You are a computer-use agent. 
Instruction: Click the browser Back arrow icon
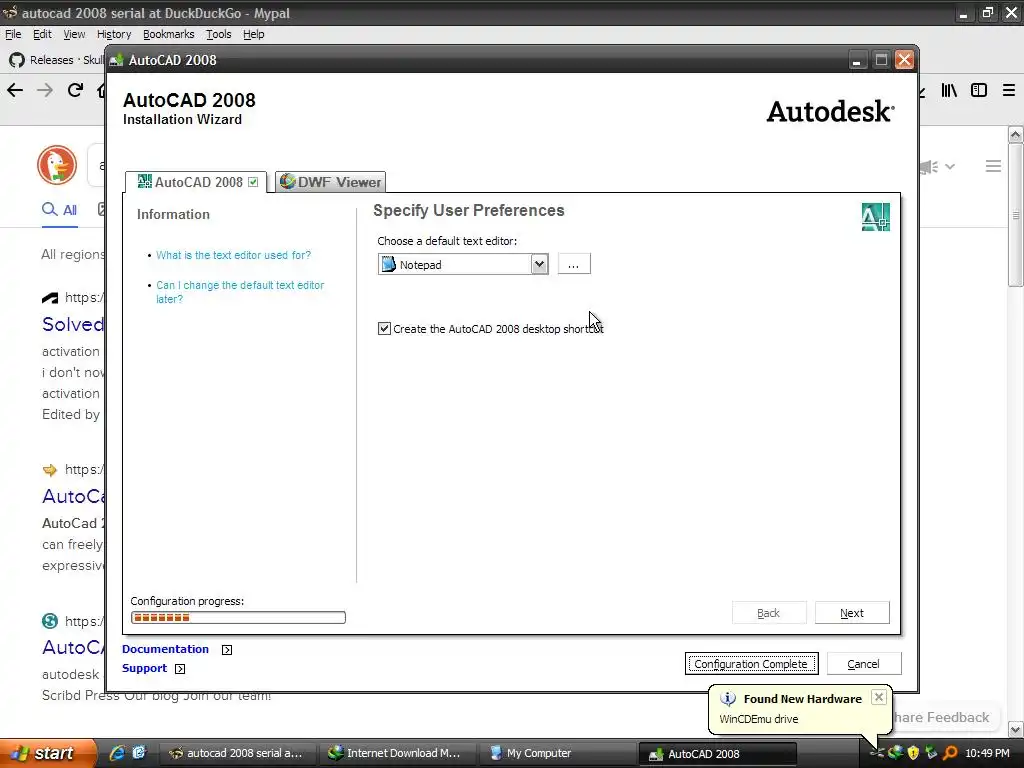pyautogui.click(x=15, y=90)
